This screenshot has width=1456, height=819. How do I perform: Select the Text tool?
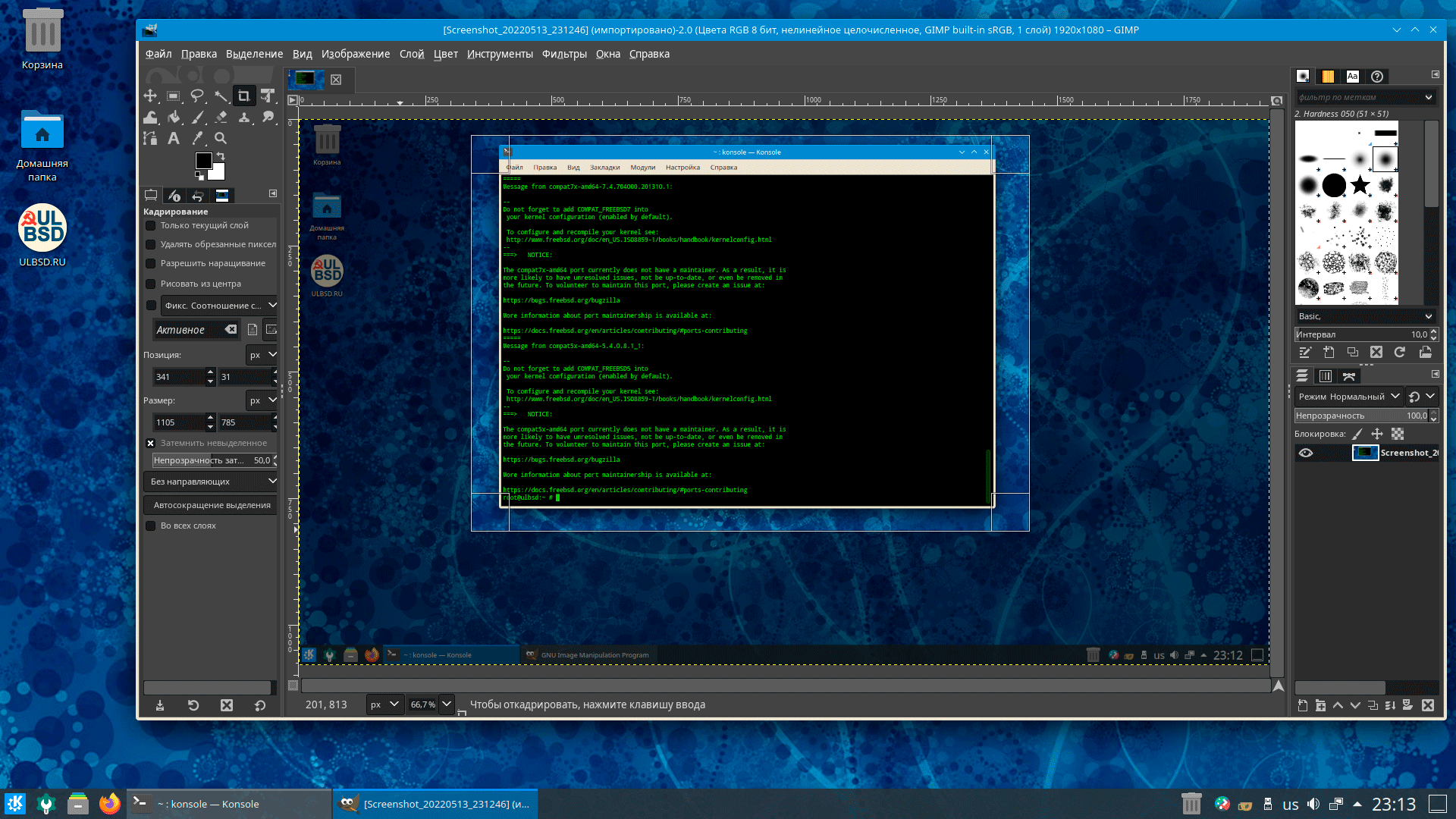(174, 138)
